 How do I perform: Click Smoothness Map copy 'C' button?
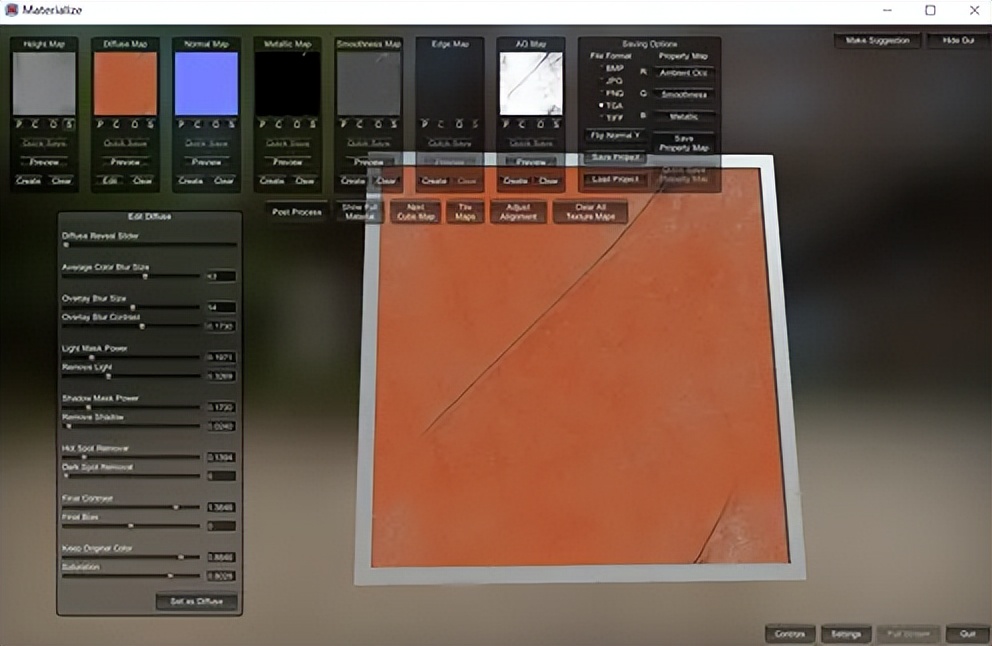coord(360,125)
